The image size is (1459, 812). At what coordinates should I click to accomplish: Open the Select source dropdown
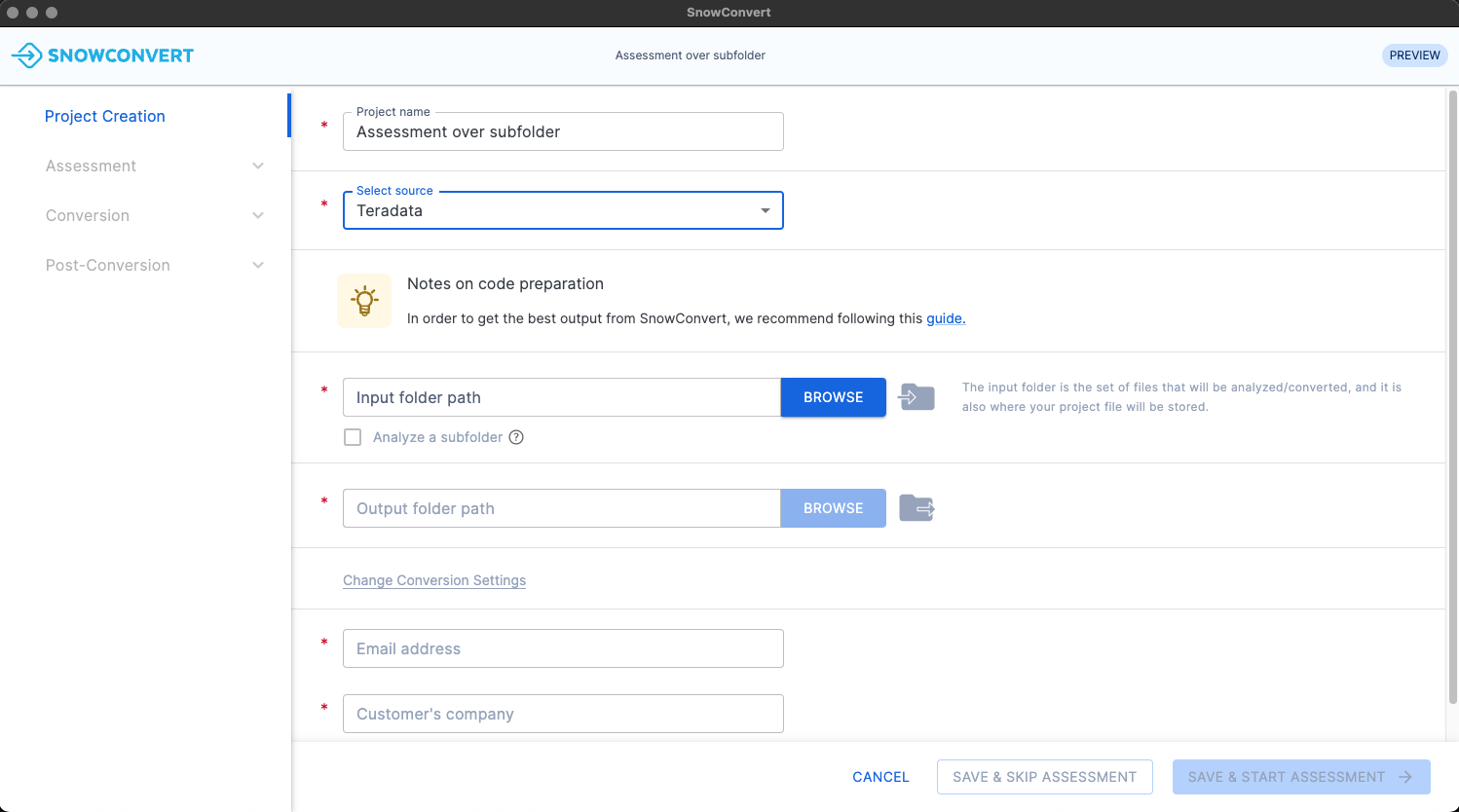point(563,210)
